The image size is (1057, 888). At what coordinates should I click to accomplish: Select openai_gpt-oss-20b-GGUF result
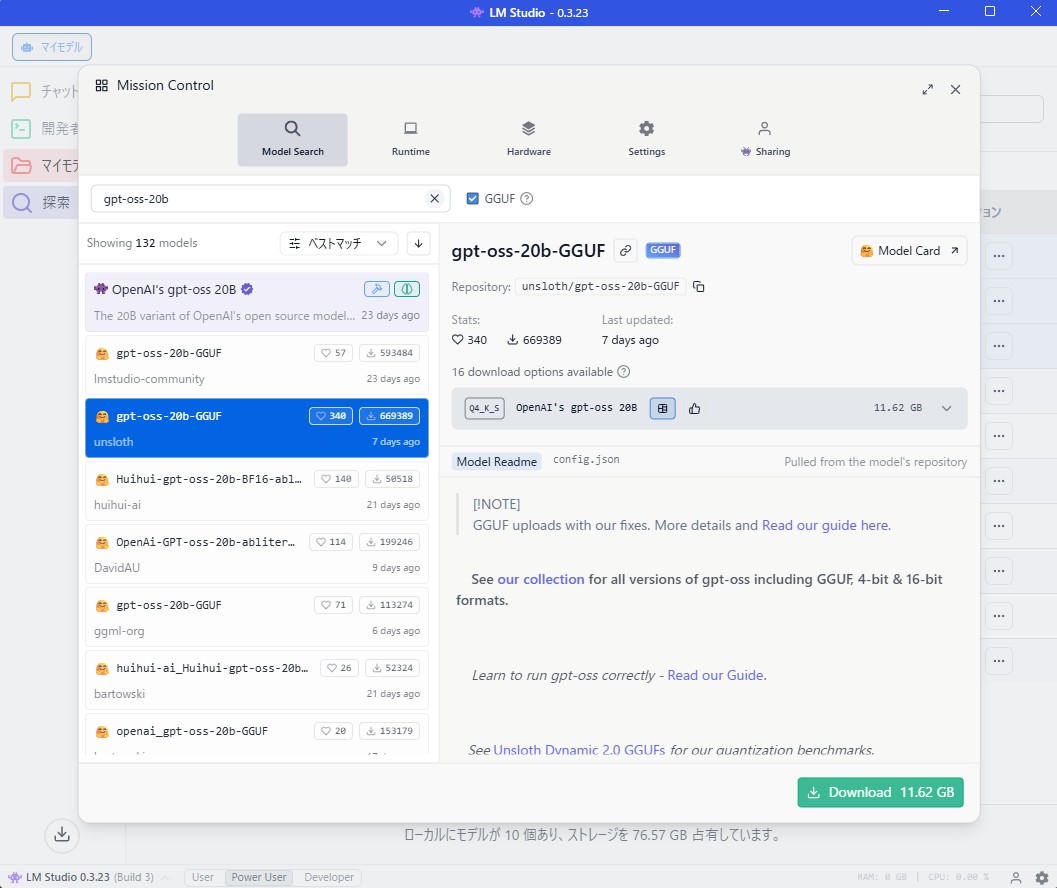tap(257, 735)
